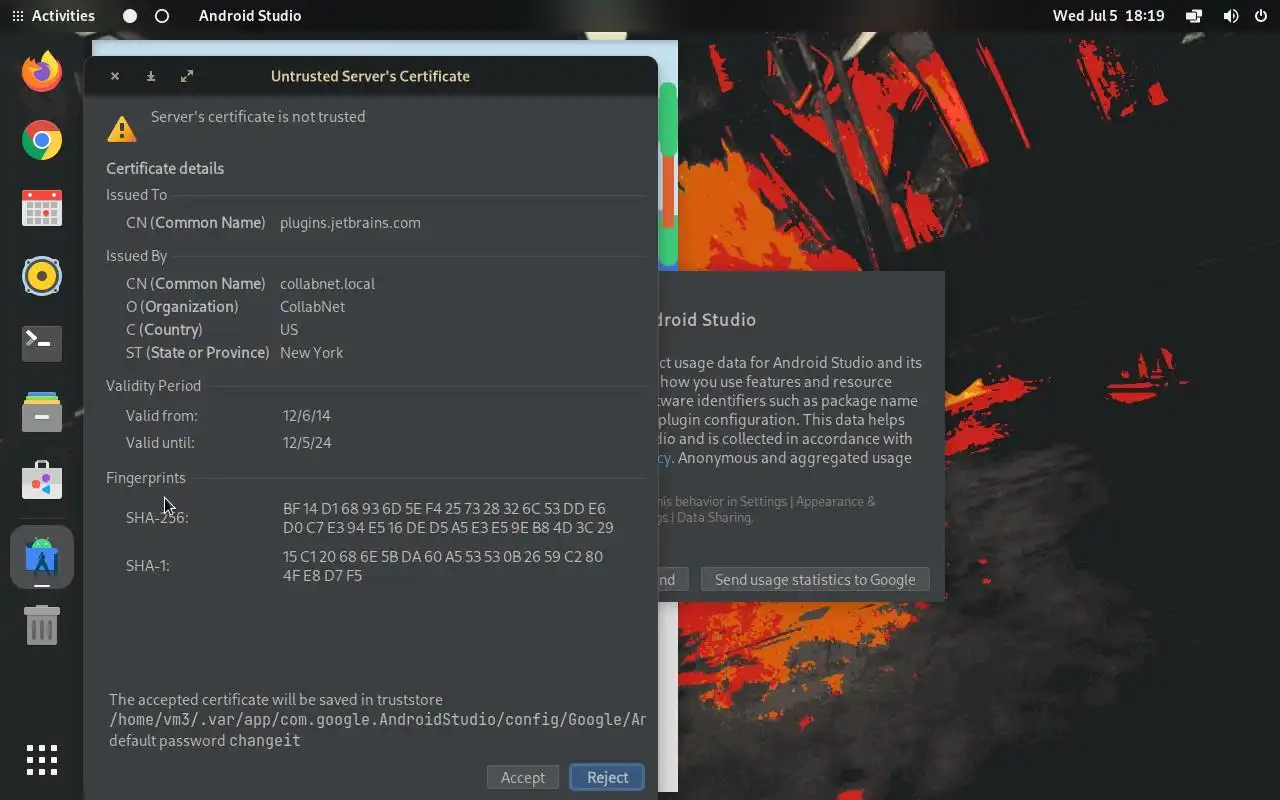Click the default password changeit text

[x=205, y=741]
